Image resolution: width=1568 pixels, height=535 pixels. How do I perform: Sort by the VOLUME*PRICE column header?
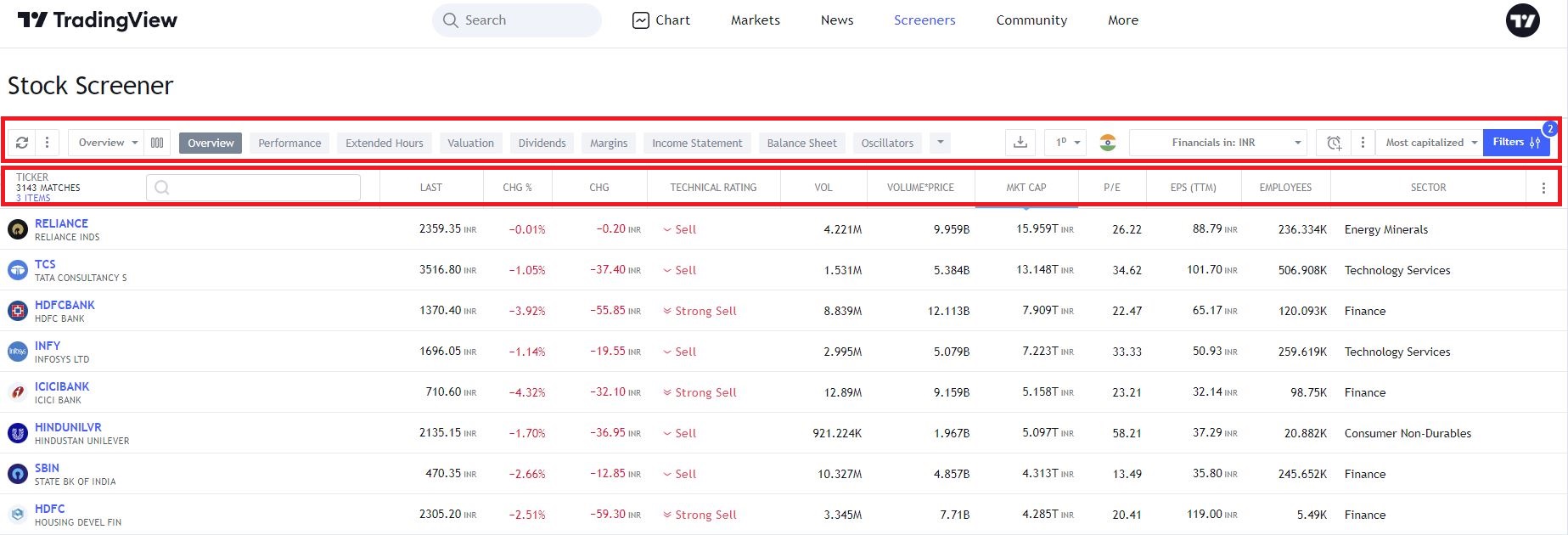point(920,188)
